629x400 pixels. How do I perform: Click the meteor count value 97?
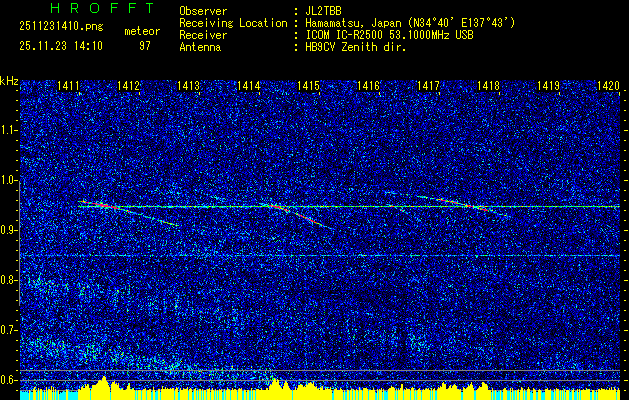pyautogui.click(x=145, y=45)
